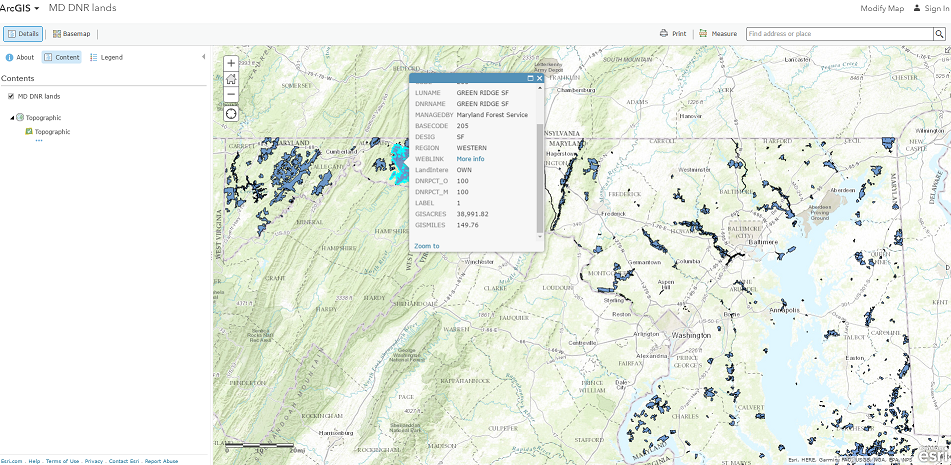Screen dimensions: 951x465
Task: Click the Find address or place field
Action: 839,34
